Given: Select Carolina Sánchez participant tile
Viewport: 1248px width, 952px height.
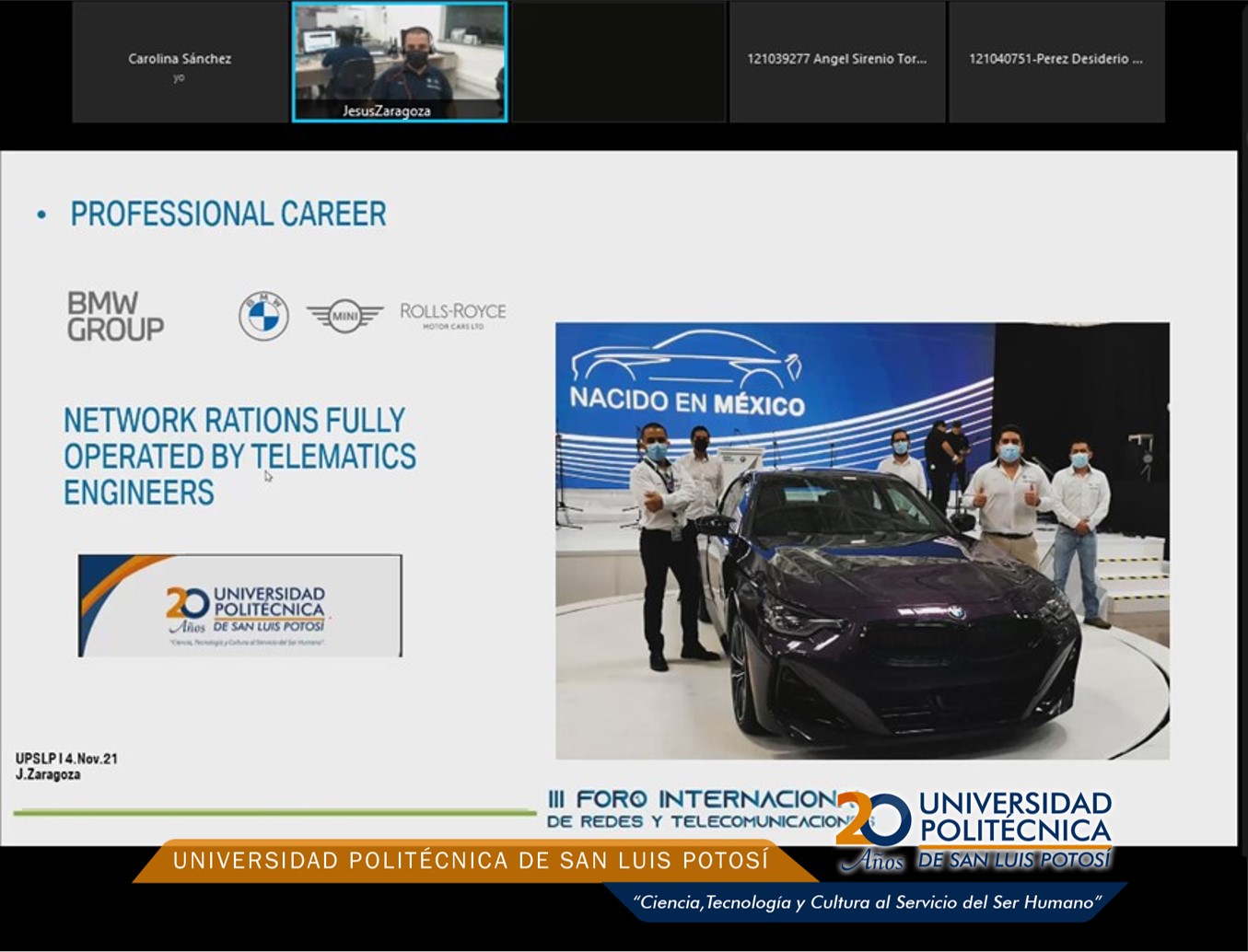Looking at the screenshot, I should pyautogui.click(x=180, y=62).
